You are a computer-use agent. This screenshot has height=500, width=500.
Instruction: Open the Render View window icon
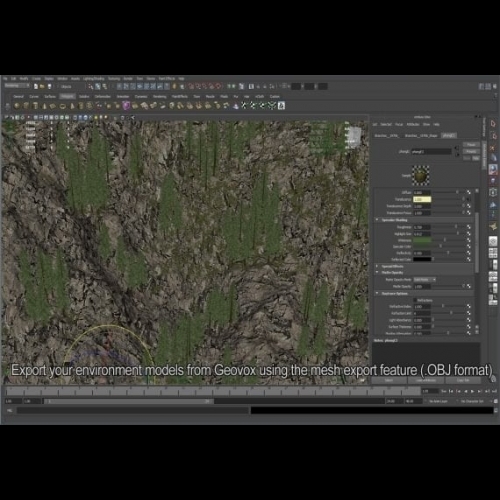tap(251, 86)
